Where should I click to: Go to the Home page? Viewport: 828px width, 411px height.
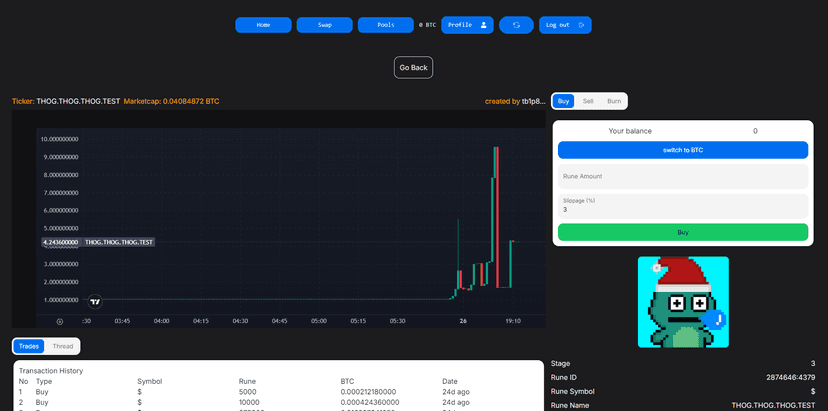click(264, 25)
